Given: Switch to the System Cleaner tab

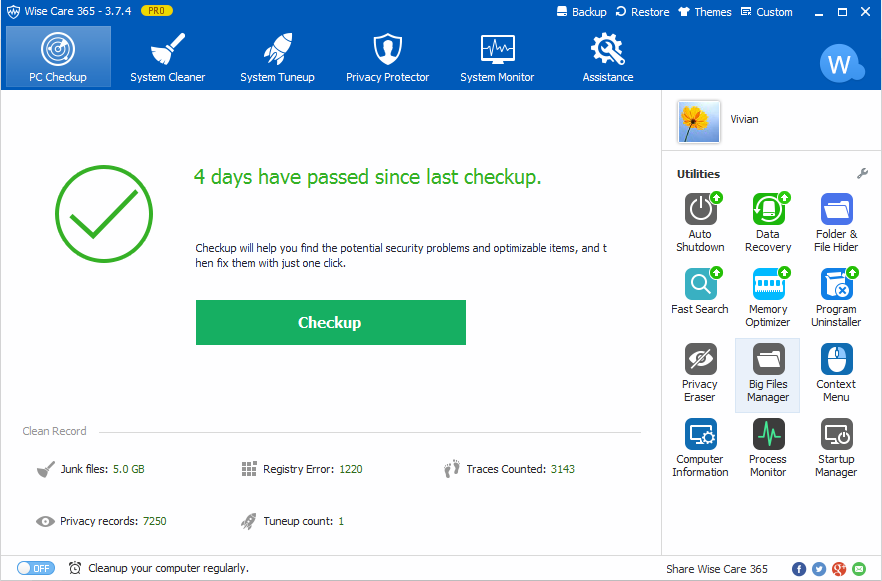Looking at the screenshot, I should 167,57.
